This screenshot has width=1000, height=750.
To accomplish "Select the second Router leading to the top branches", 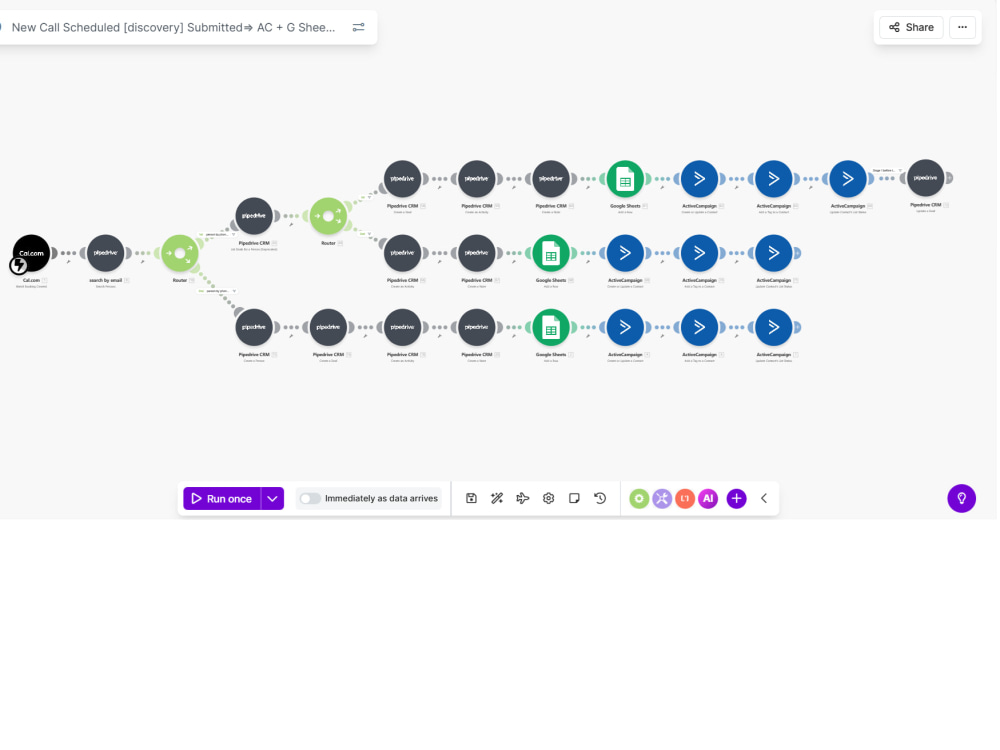I will pos(328,216).
